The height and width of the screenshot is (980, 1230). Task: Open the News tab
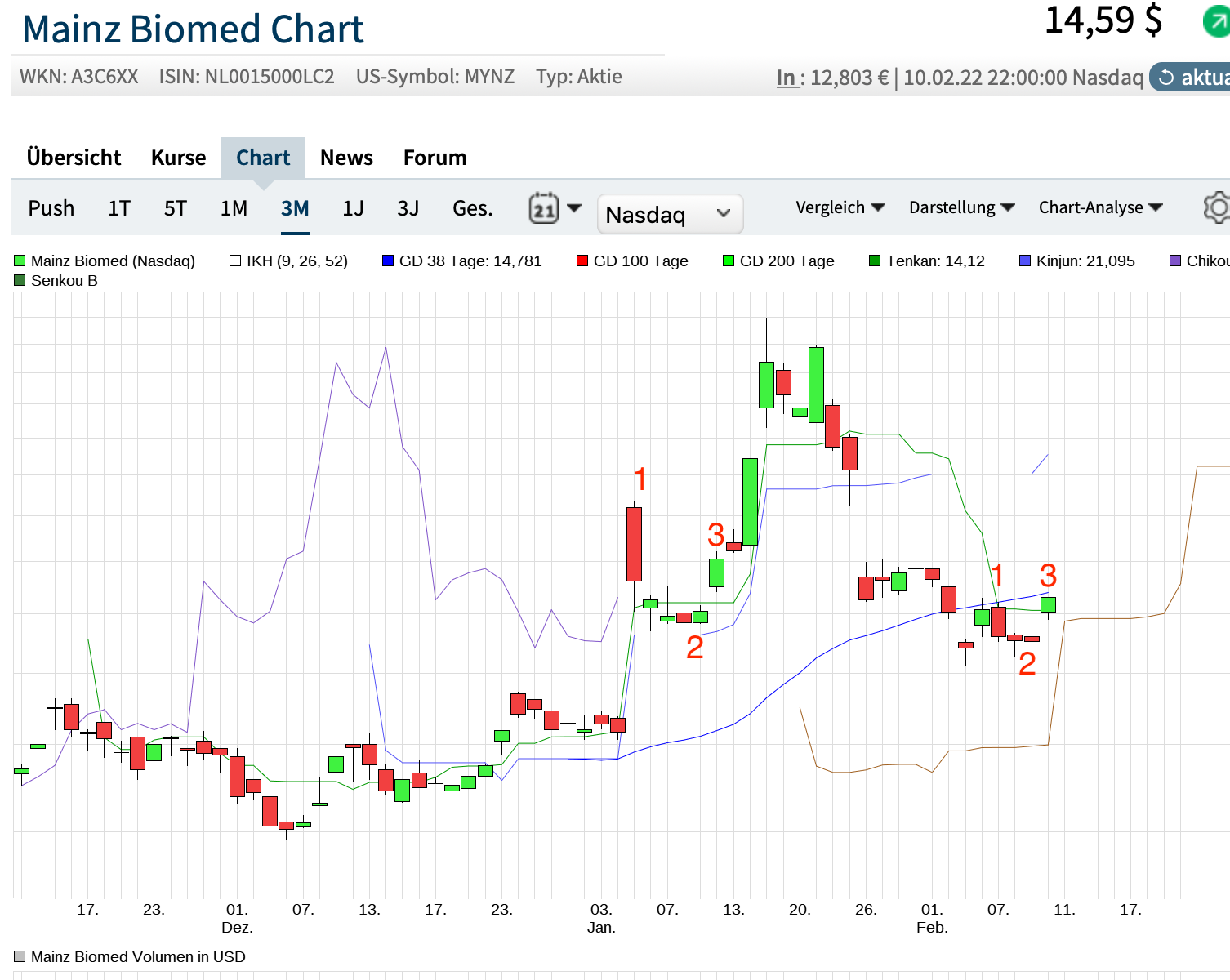[346, 158]
